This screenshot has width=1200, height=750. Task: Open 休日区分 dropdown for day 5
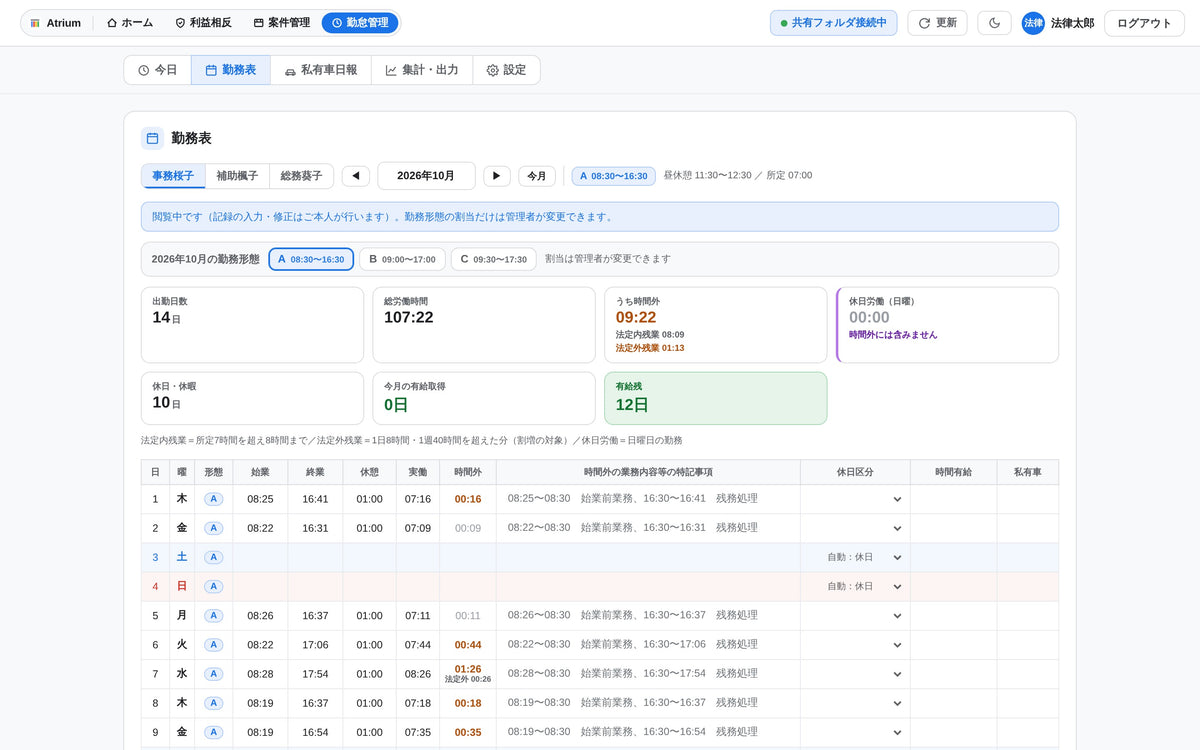(855, 616)
